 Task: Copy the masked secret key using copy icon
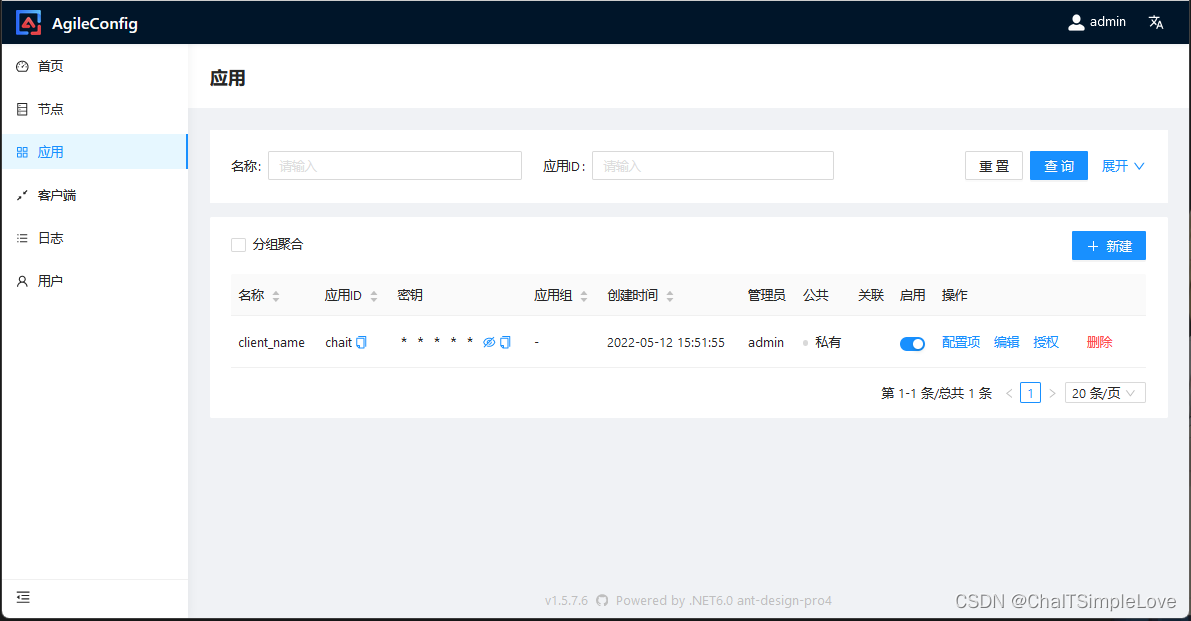tap(505, 342)
